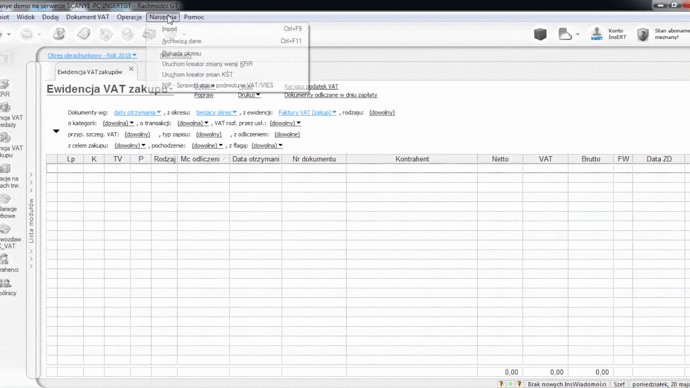
Task: Open the pochodzenie (dowolne) dropdown
Action: 207,146
